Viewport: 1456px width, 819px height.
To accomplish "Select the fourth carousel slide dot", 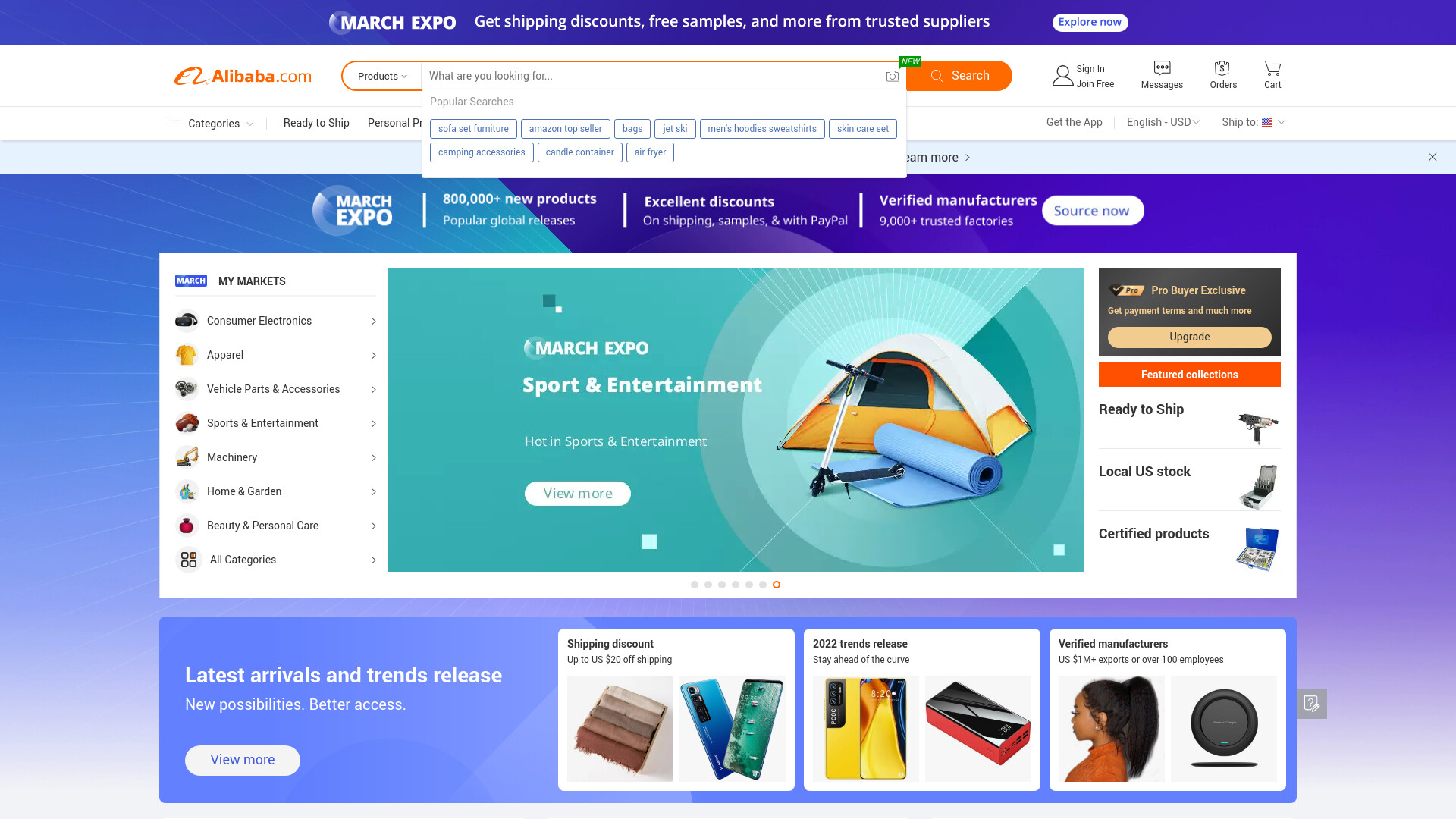I will click(x=736, y=585).
